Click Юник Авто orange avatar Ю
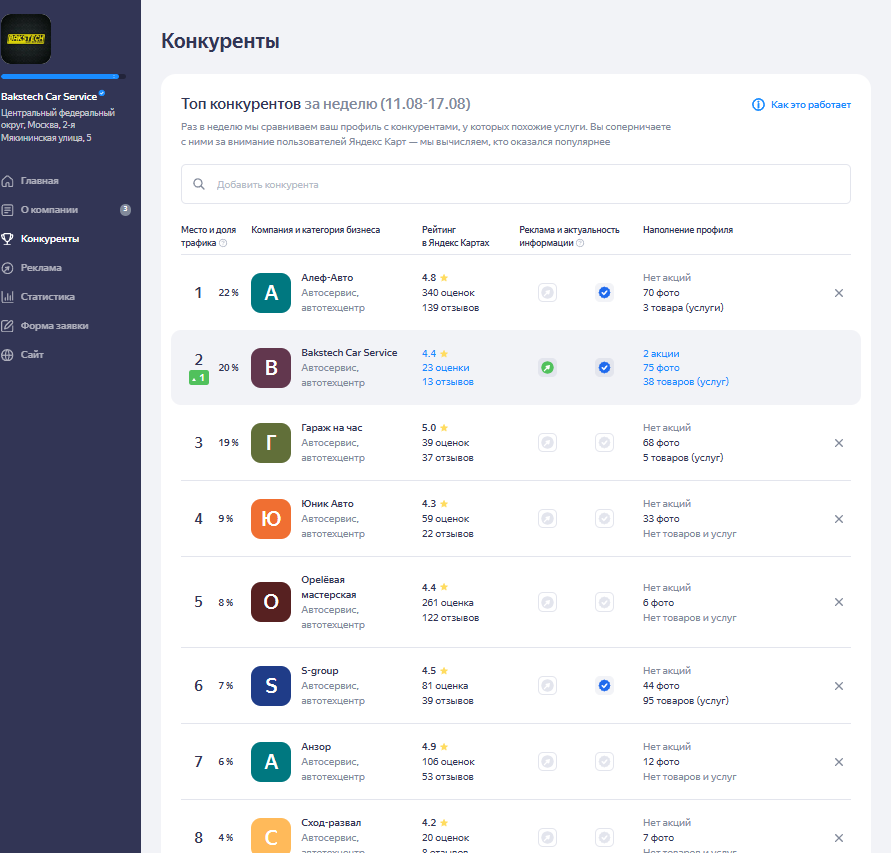 [271, 519]
